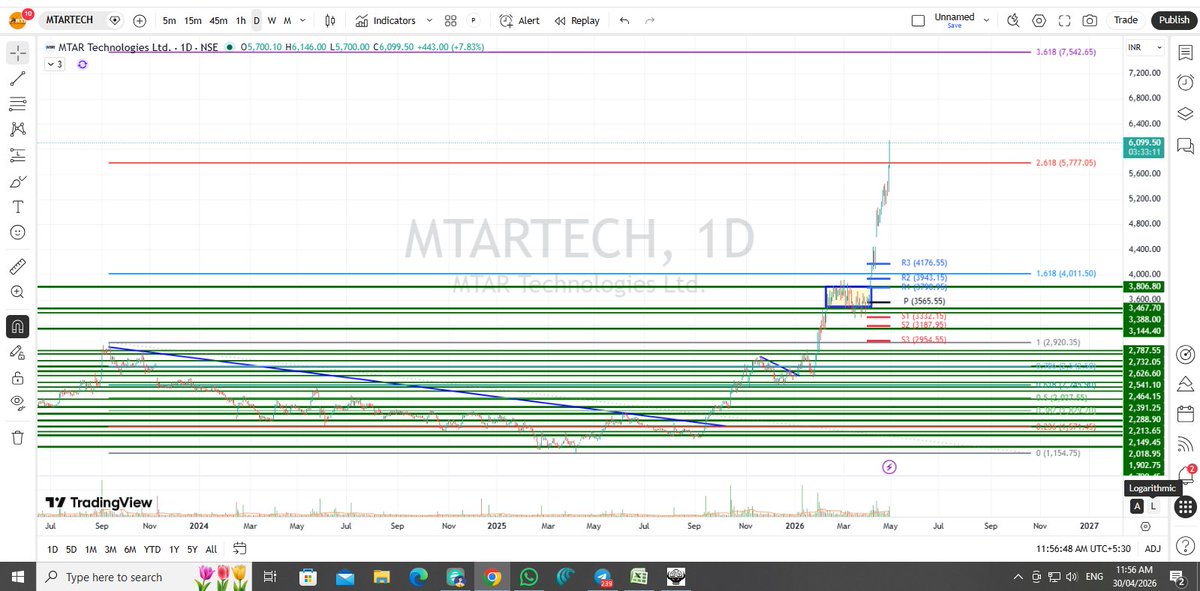
Task: Open the candlestick chart type menu
Action: (x=331, y=20)
